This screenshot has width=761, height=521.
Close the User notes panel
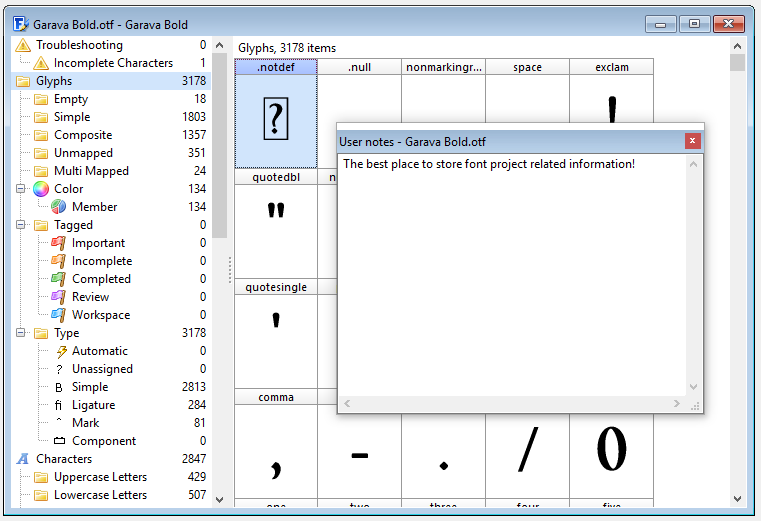point(693,141)
